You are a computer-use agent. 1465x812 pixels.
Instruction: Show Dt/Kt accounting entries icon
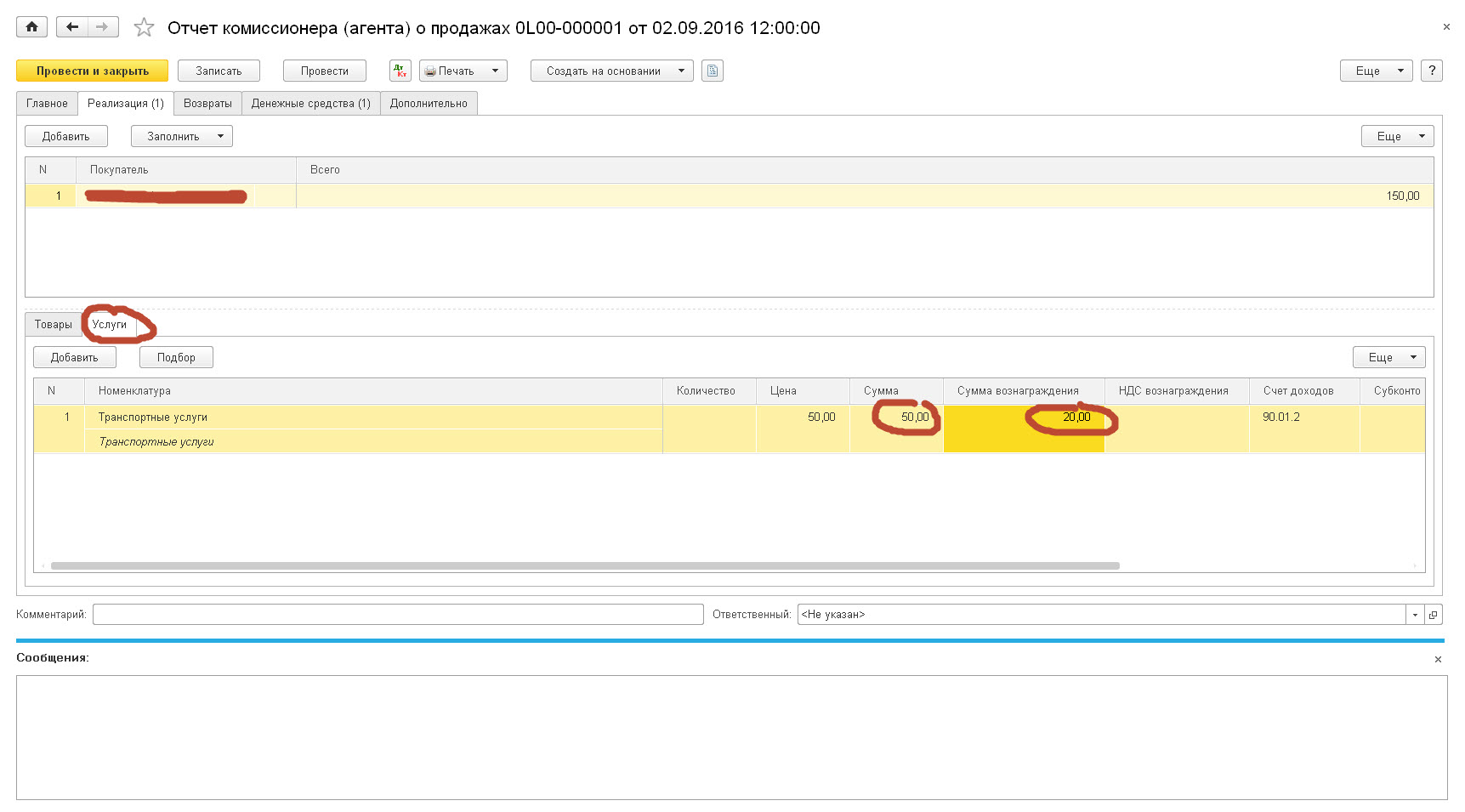tap(400, 71)
